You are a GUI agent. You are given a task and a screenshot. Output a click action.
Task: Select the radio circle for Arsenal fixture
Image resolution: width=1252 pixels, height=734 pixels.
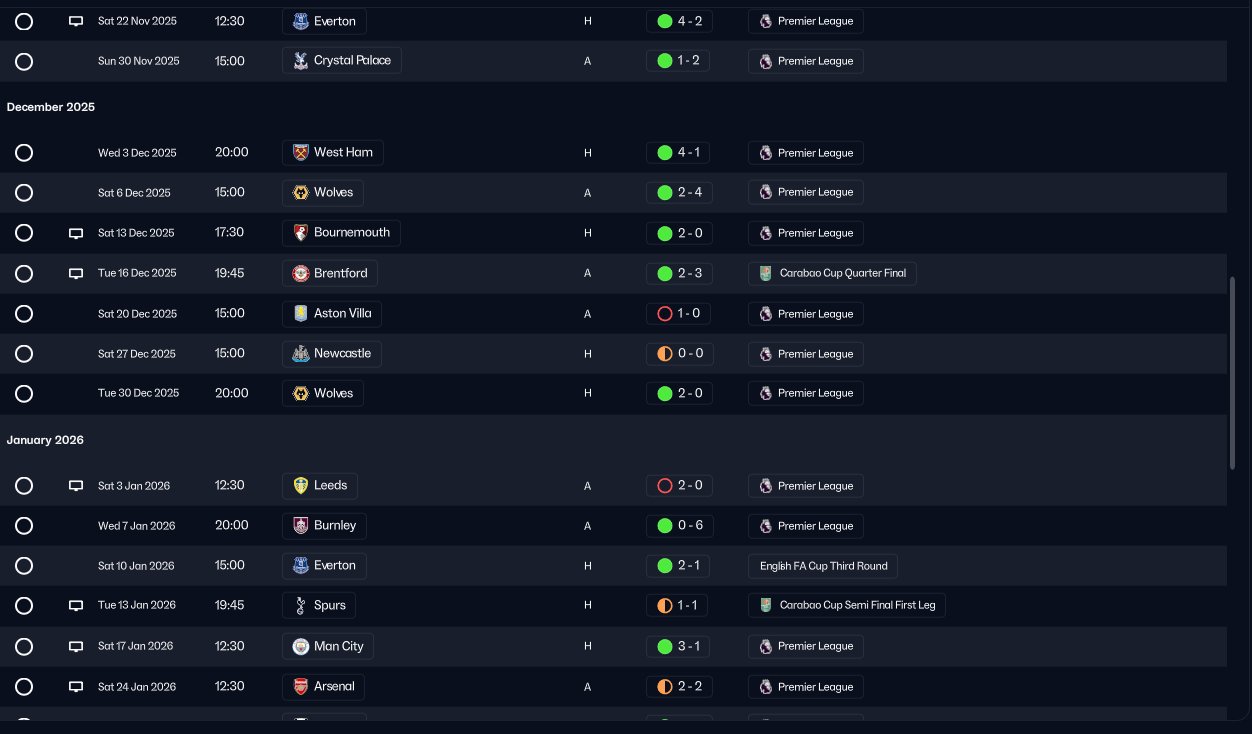(x=24, y=687)
